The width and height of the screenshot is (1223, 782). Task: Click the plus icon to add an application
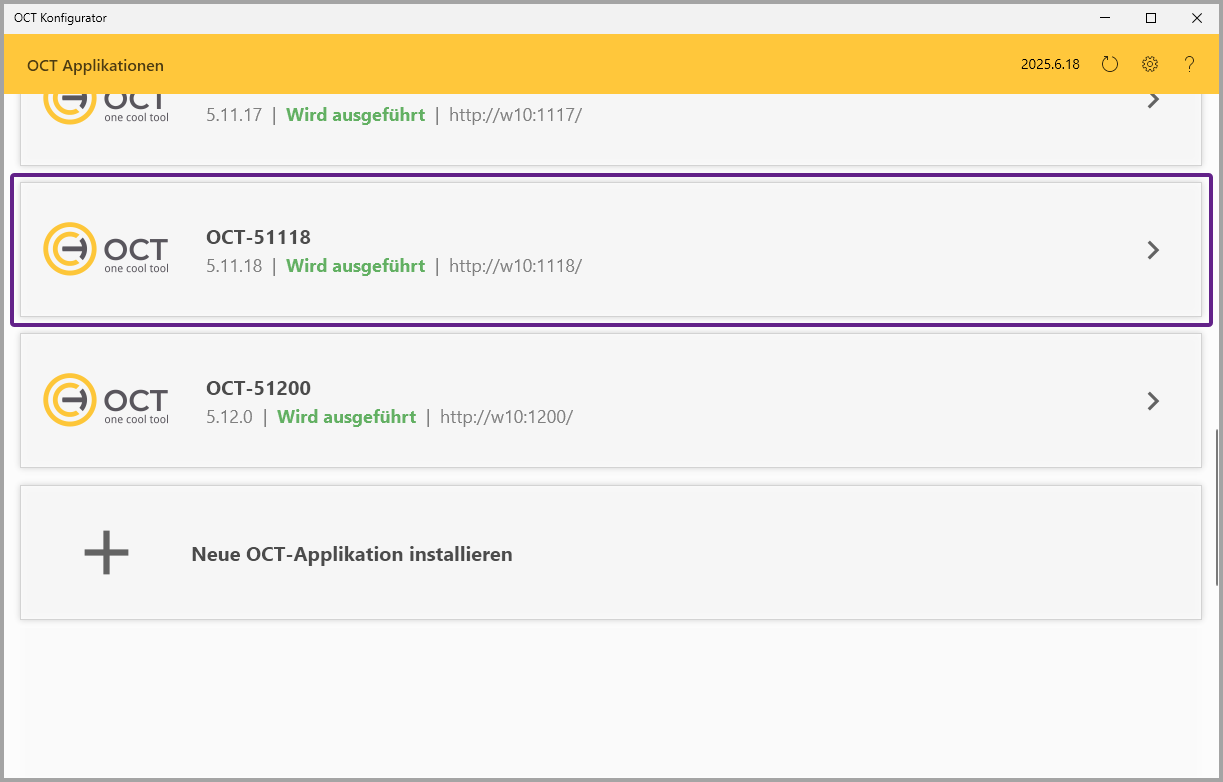(106, 553)
